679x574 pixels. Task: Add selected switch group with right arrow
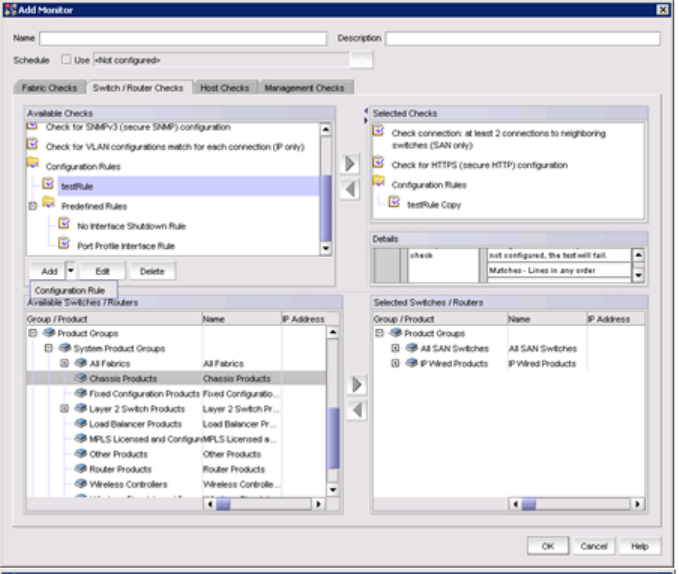coord(357,384)
